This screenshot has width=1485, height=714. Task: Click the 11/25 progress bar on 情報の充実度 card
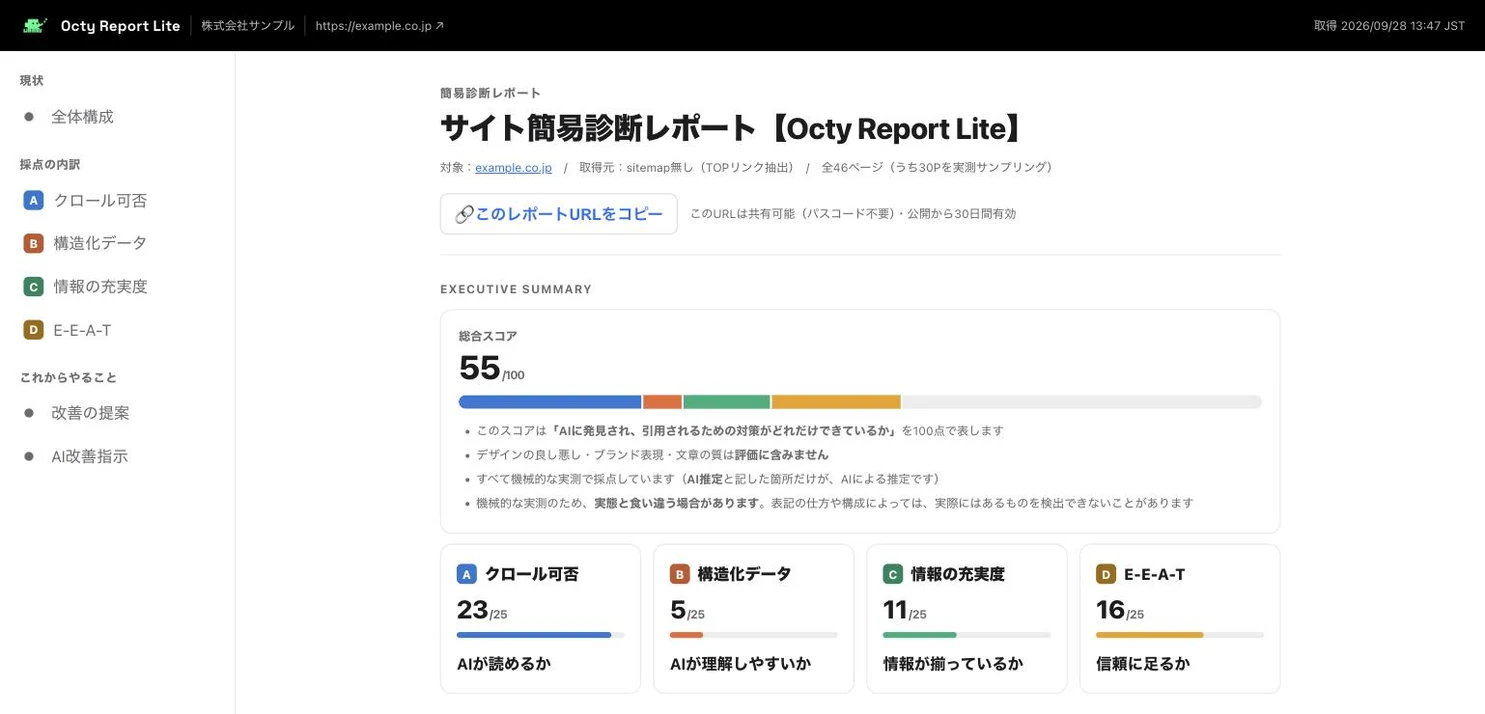(967, 635)
